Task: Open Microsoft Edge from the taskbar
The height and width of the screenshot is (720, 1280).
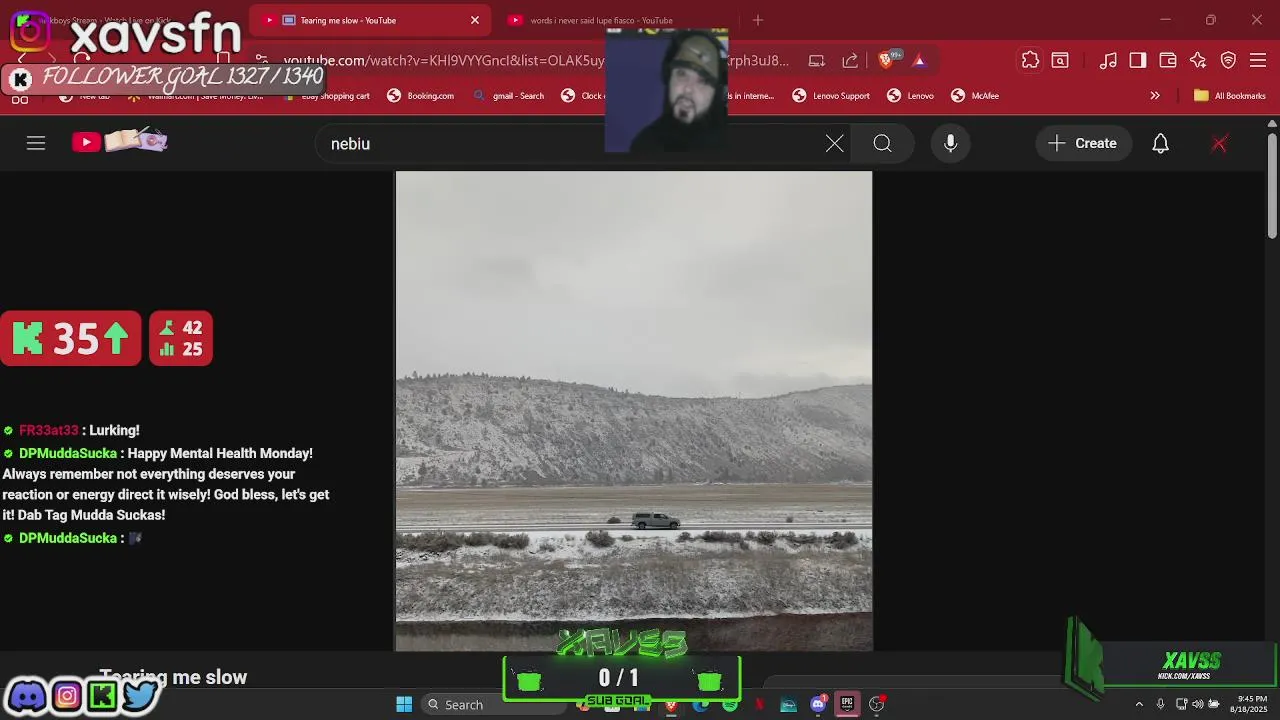Action: point(700,705)
